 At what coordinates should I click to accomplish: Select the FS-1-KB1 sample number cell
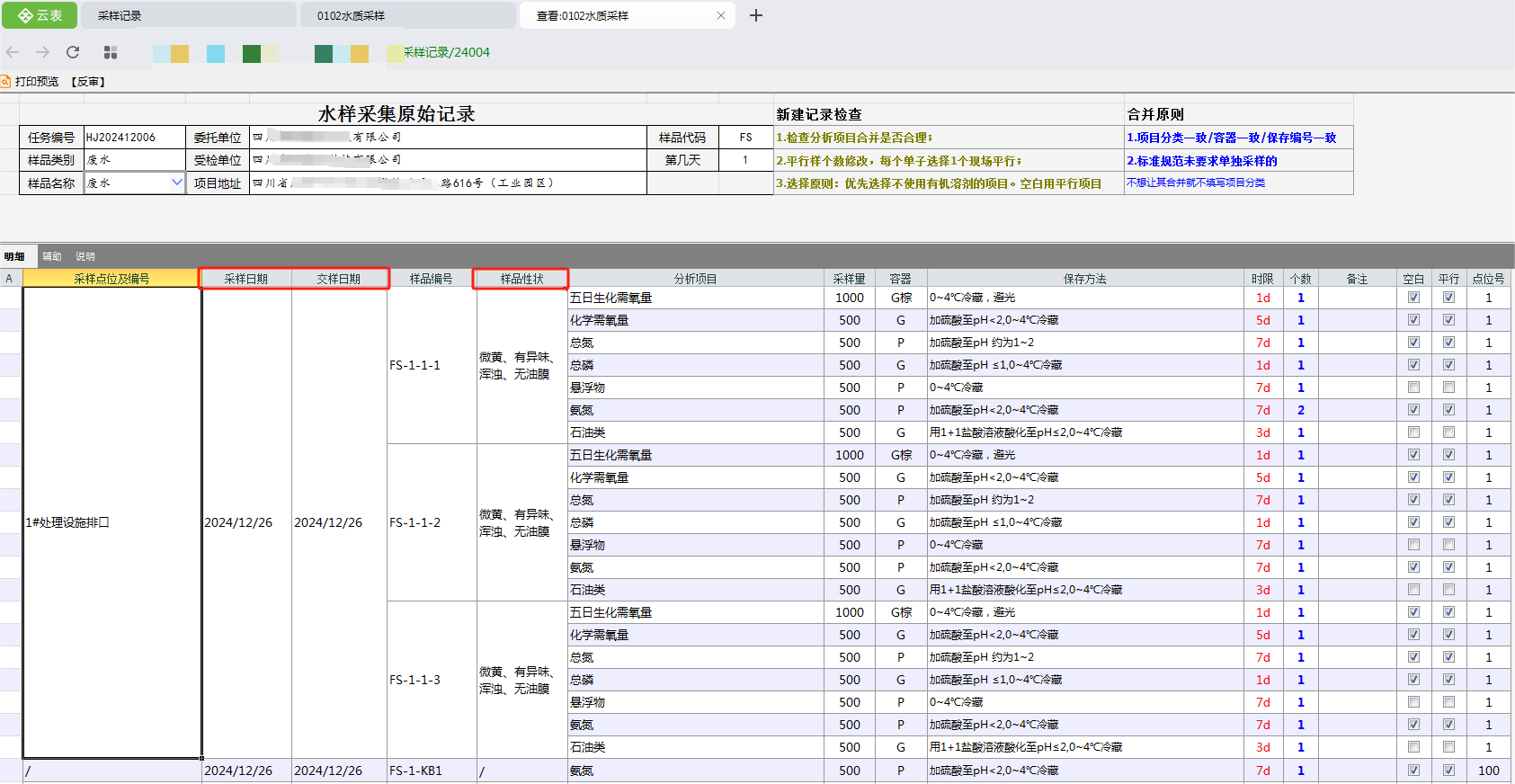click(432, 771)
